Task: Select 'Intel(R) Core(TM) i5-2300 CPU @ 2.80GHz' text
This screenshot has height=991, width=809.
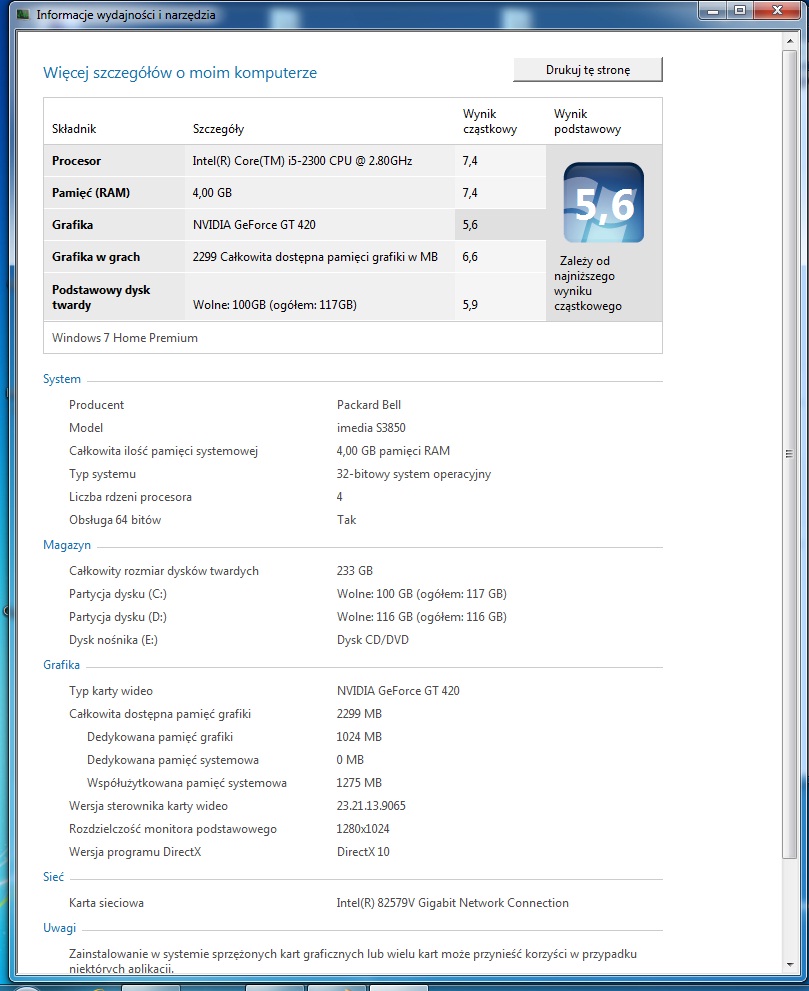Action: [302, 161]
